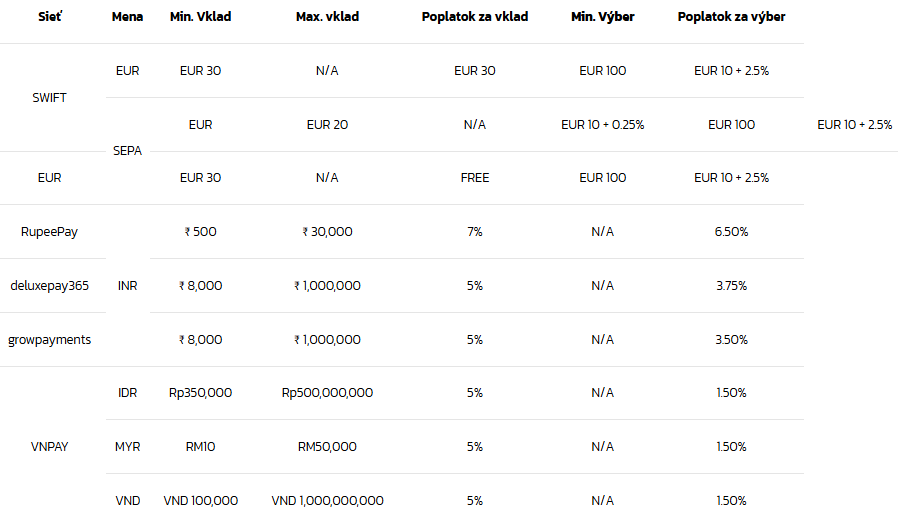The height and width of the screenshot is (519, 898).
Task: Click the VND 1,000,000,000 cell
Action: pyautogui.click(x=327, y=501)
